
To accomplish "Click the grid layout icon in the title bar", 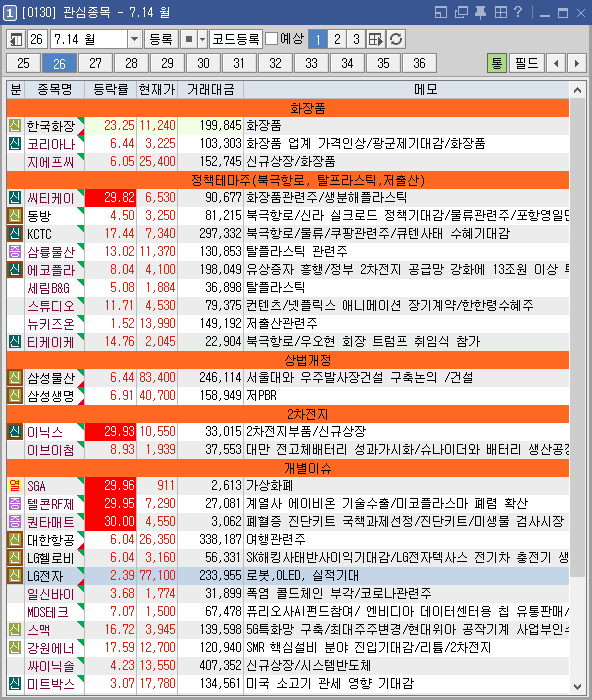I will click(500, 12).
